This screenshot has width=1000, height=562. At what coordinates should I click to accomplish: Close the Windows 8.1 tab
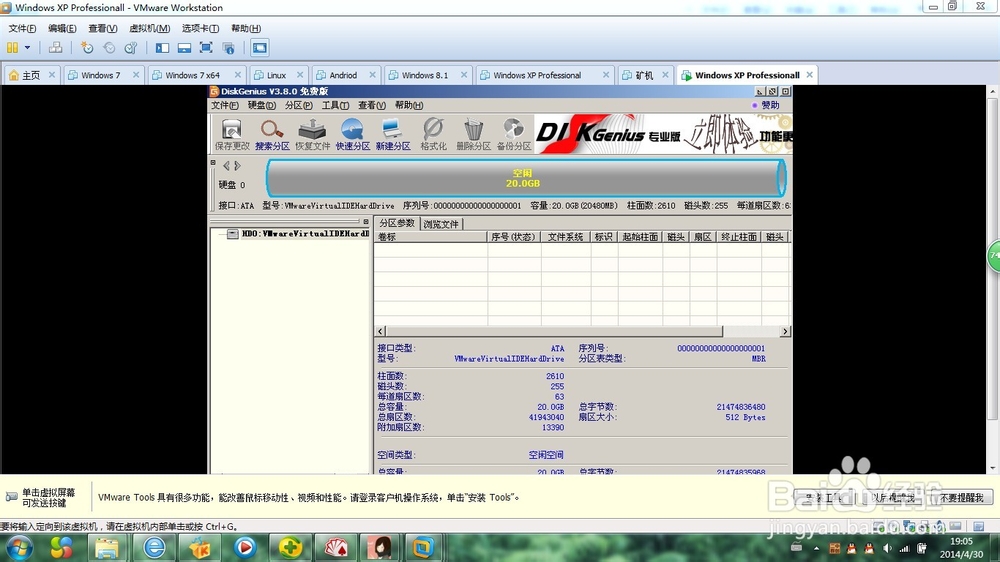(464, 75)
